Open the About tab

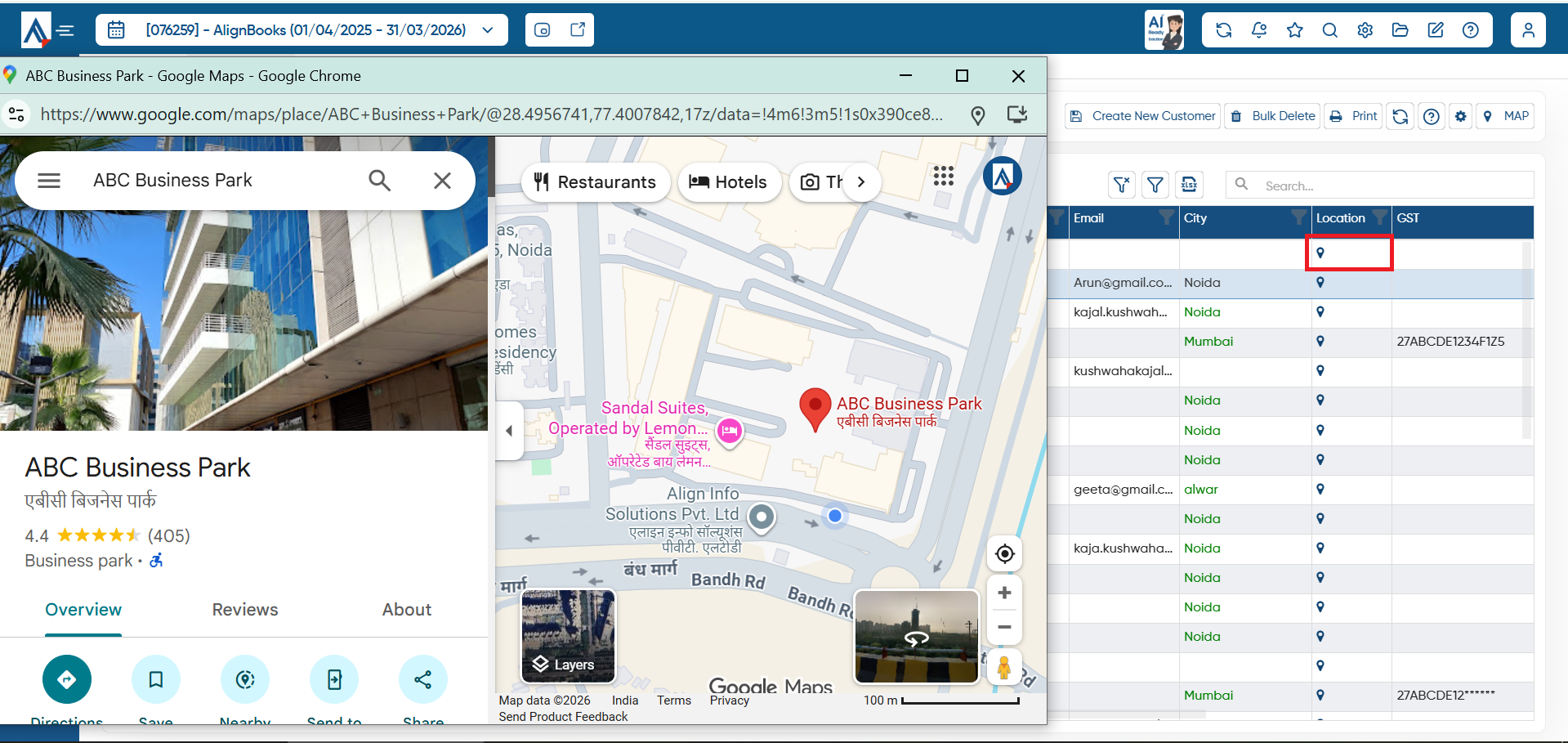[x=407, y=610]
